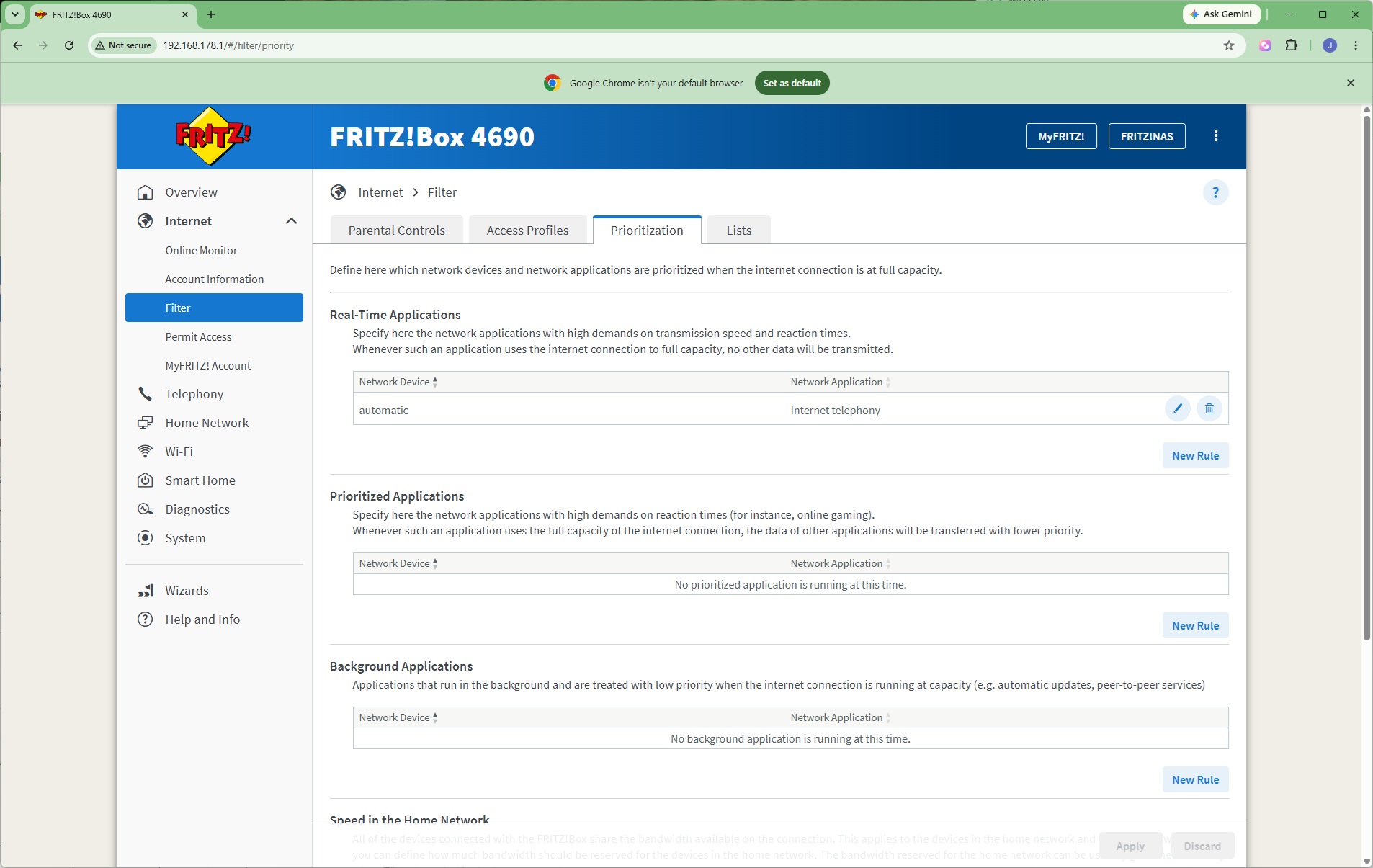Click the Internet globe icon in sidebar

[146, 221]
